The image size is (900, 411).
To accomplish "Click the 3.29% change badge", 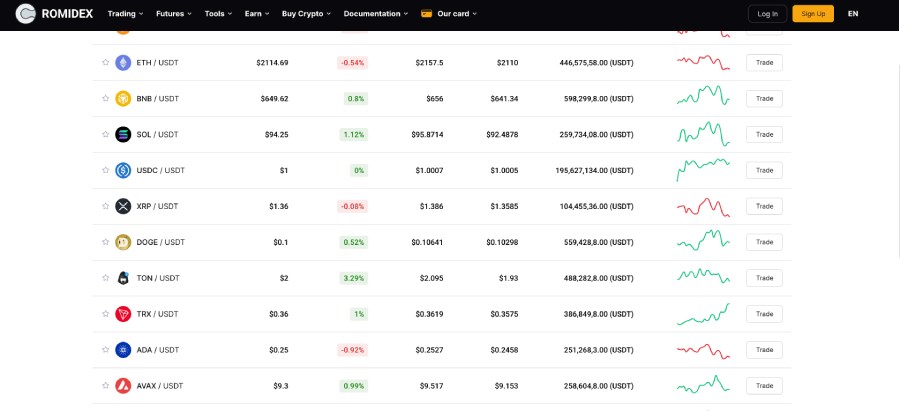I will [x=354, y=278].
